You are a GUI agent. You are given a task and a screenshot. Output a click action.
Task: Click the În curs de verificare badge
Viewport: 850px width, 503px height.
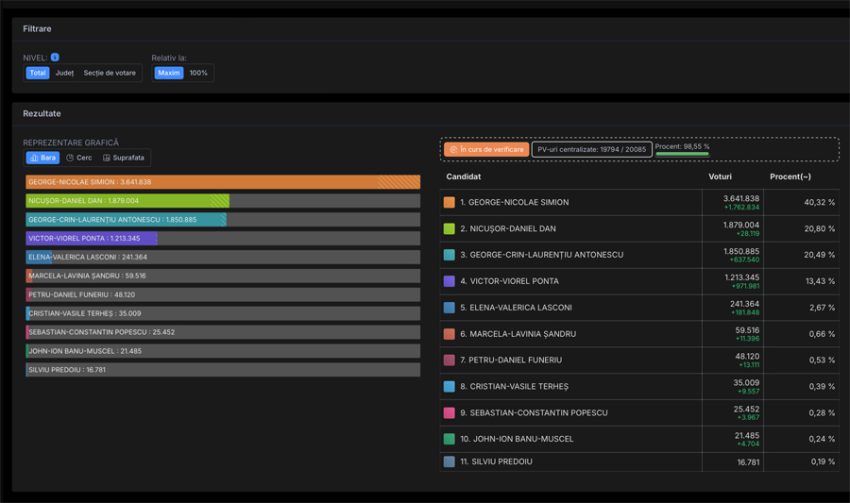pyautogui.click(x=486, y=149)
